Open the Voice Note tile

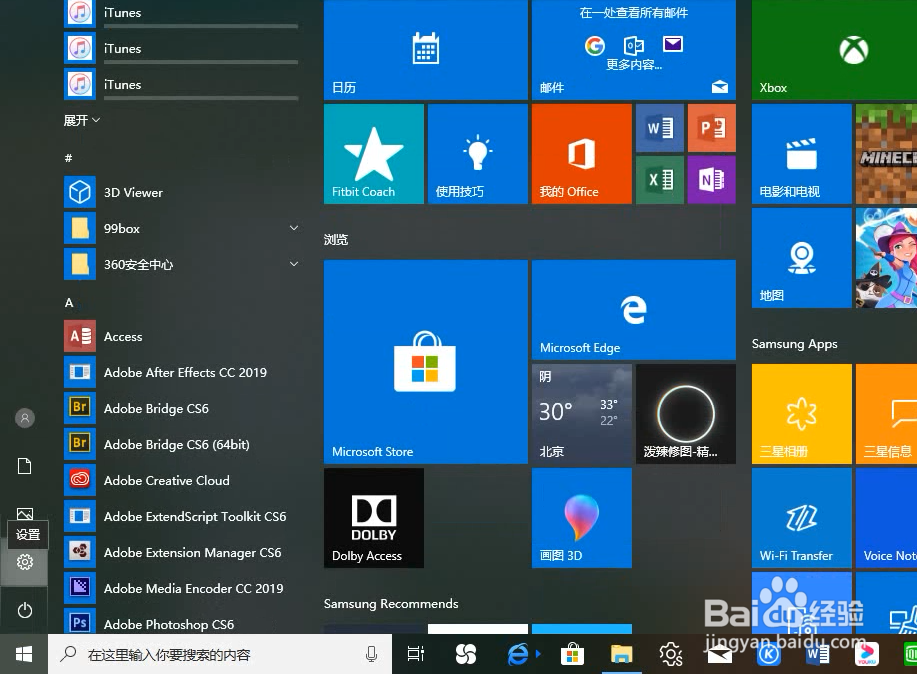tap(886, 518)
